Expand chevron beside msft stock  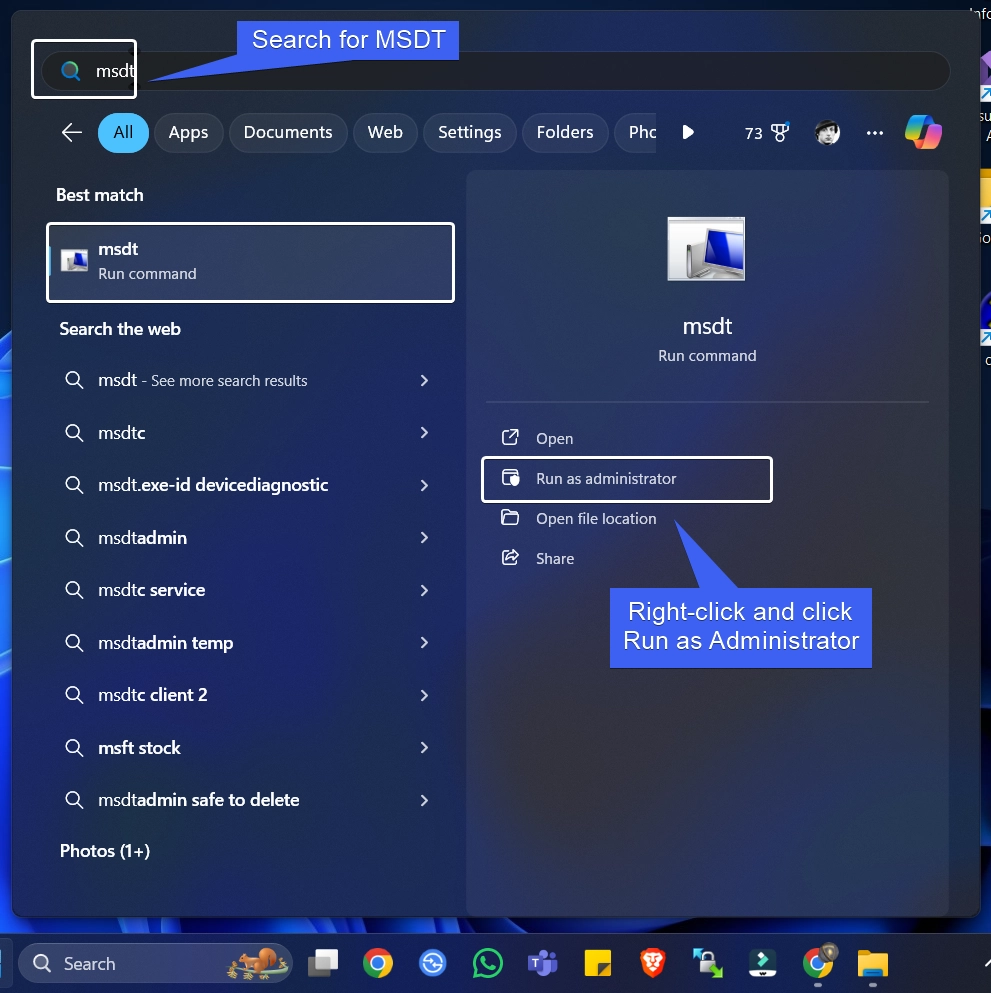(x=424, y=748)
